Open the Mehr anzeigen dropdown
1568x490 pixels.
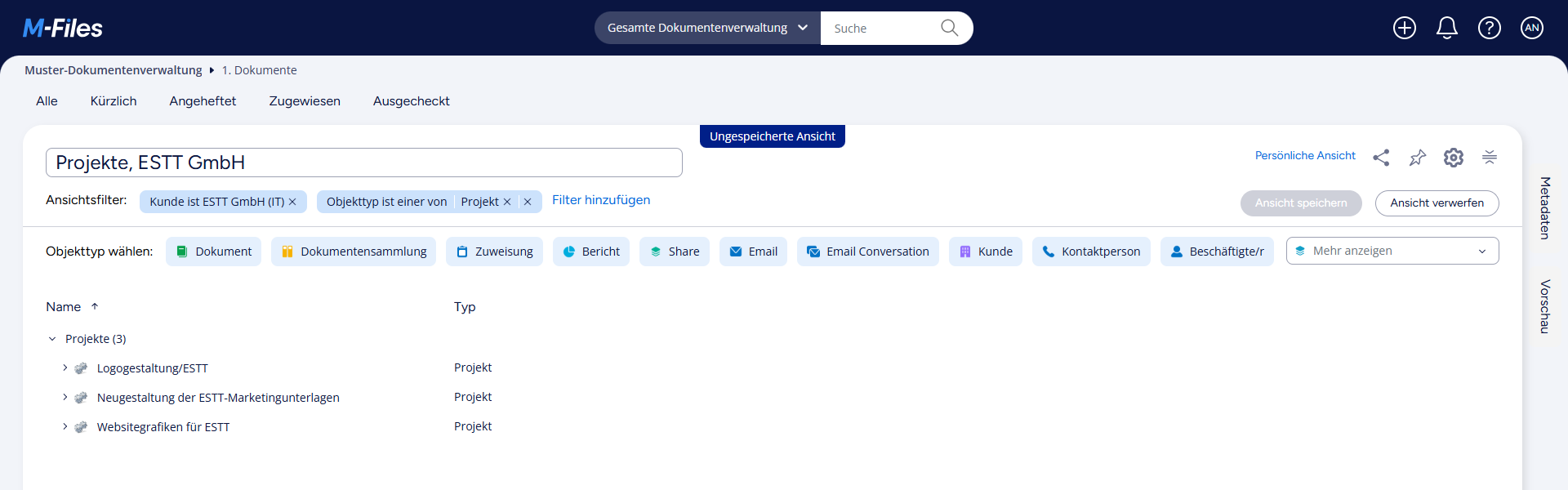click(x=1392, y=251)
